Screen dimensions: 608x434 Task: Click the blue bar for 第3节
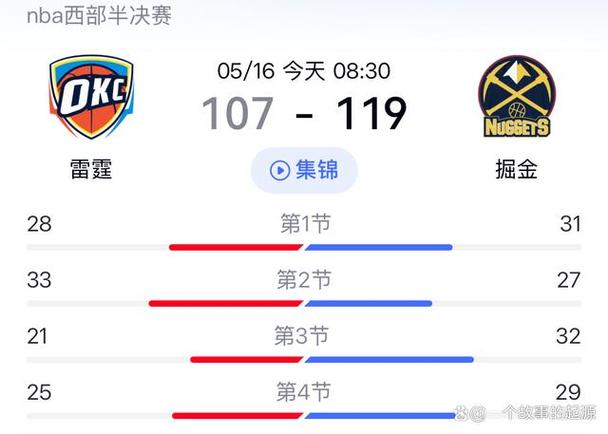[x=389, y=360]
